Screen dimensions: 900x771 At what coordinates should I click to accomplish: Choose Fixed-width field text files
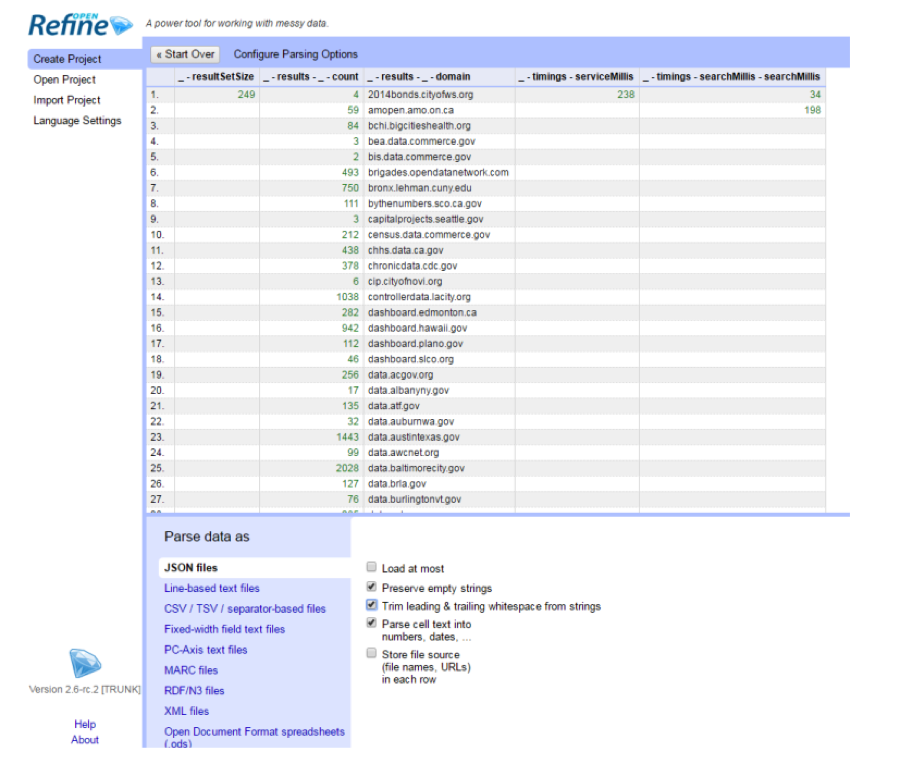(224, 630)
